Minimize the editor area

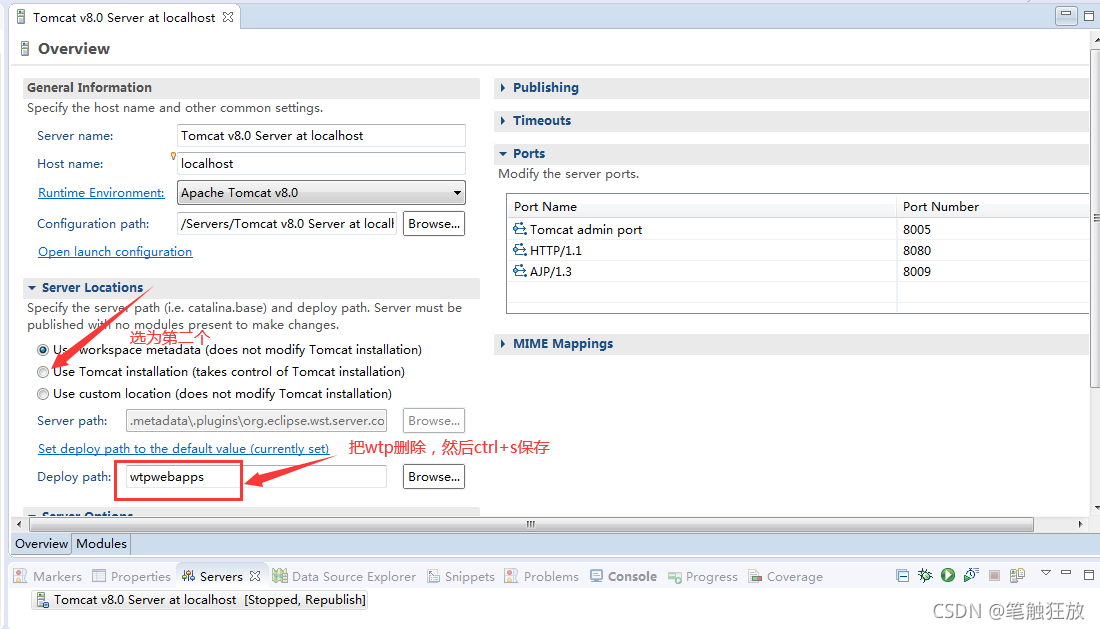tap(1066, 15)
